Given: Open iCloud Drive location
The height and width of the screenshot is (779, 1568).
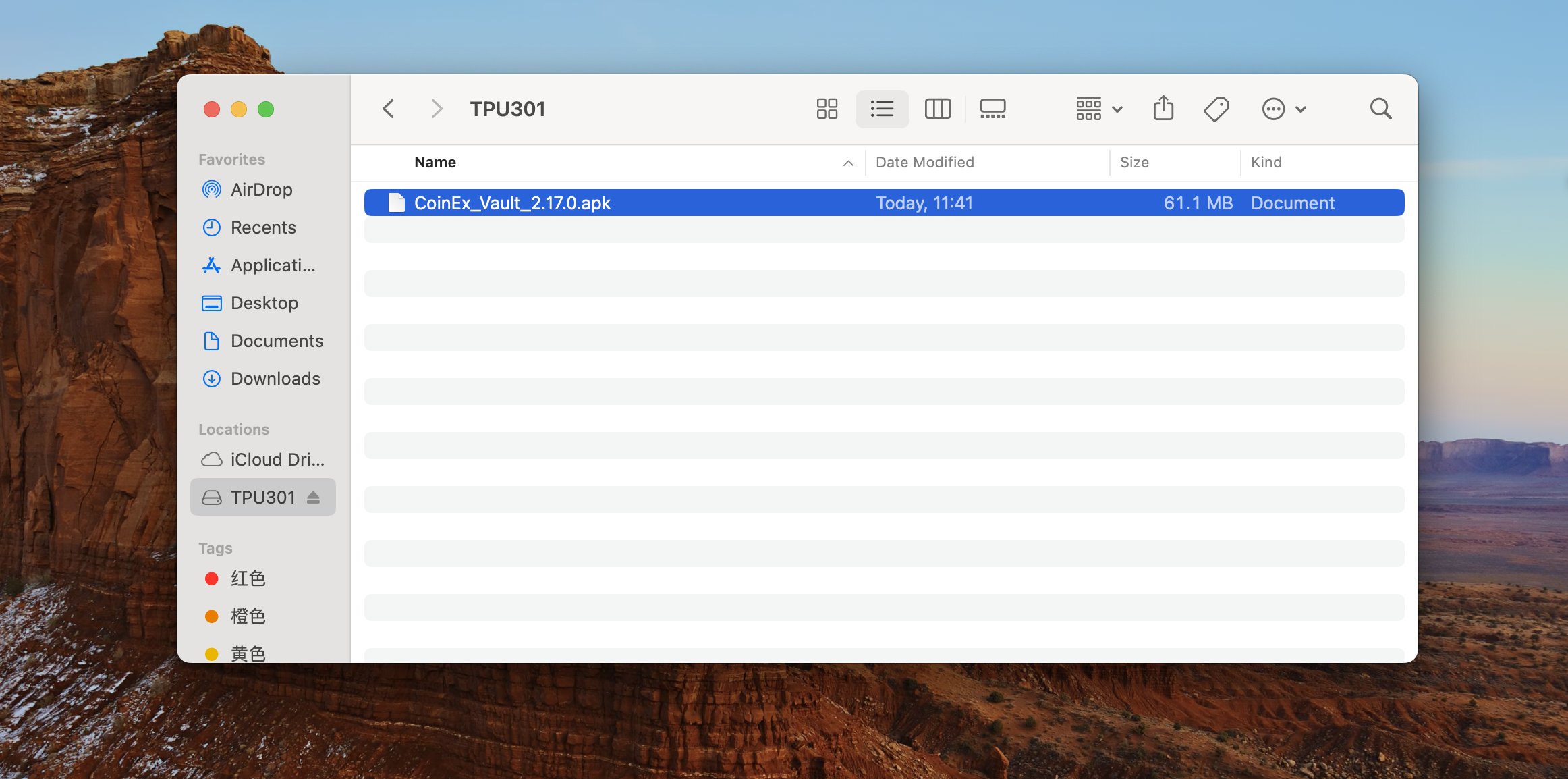Looking at the screenshot, I should click(x=263, y=460).
